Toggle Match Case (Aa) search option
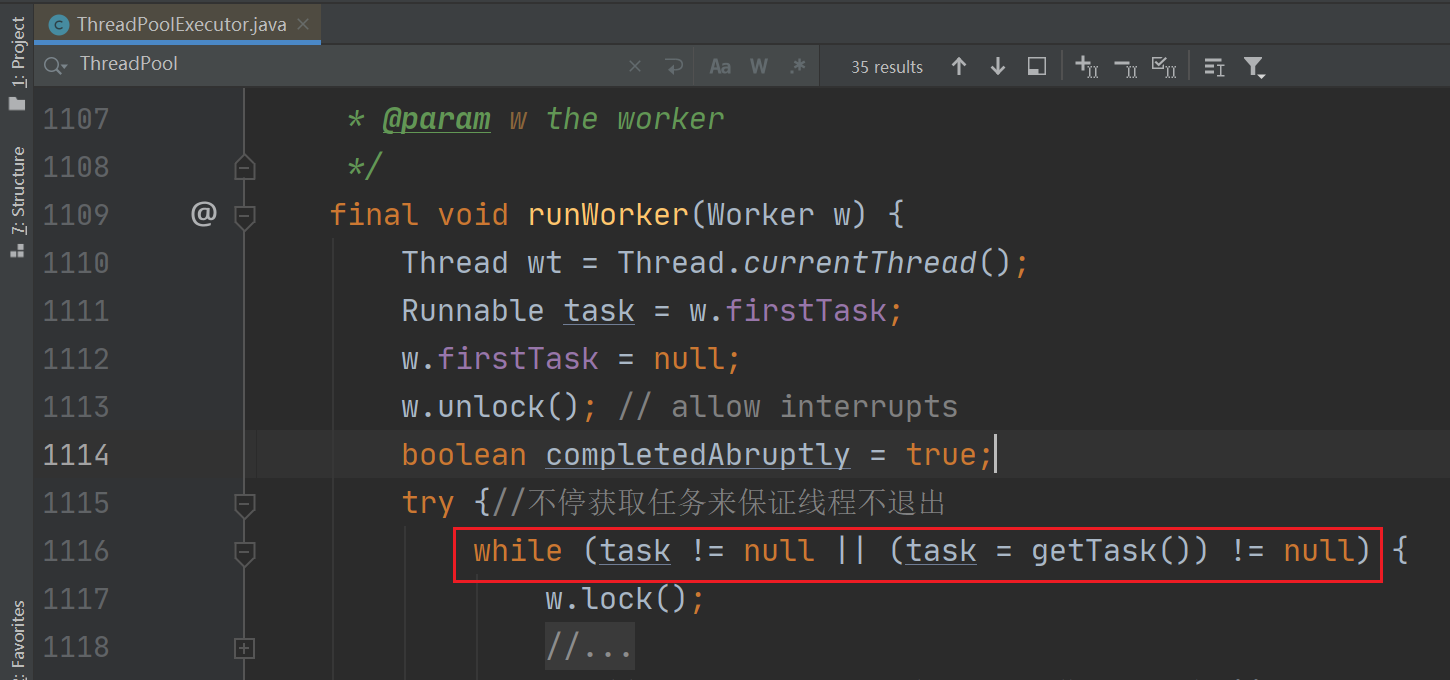1450x680 pixels. tap(720, 67)
